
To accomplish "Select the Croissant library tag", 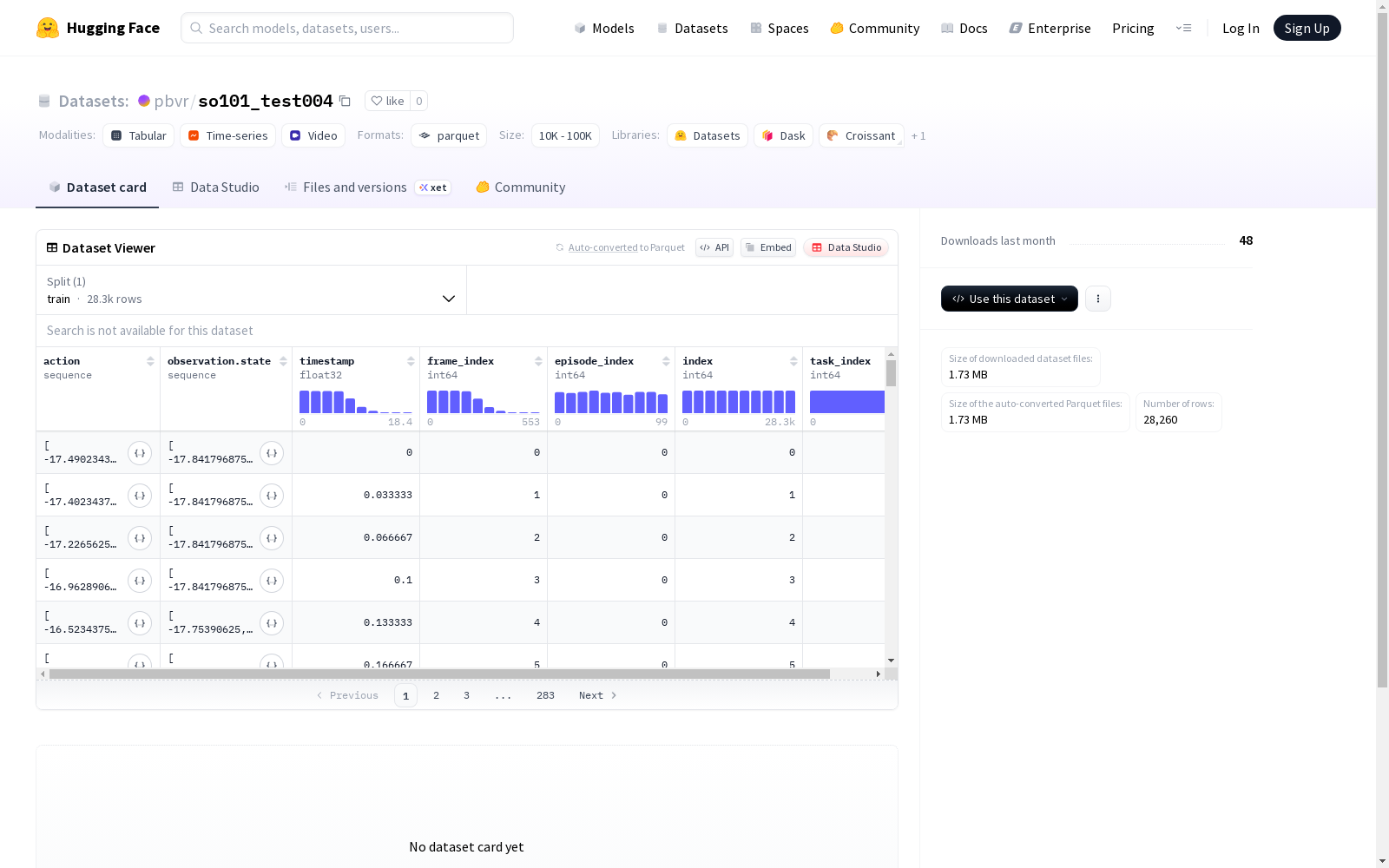I will click(x=861, y=135).
